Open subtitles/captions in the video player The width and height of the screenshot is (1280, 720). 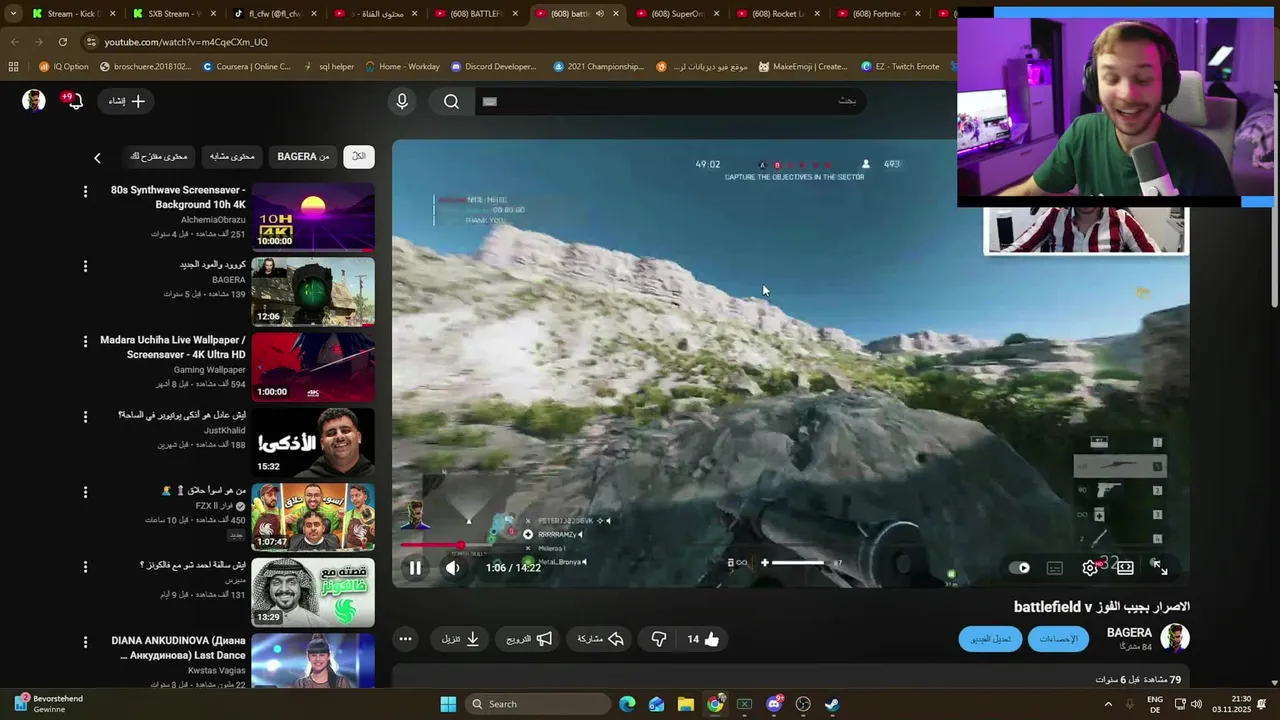pos(1054,568)
